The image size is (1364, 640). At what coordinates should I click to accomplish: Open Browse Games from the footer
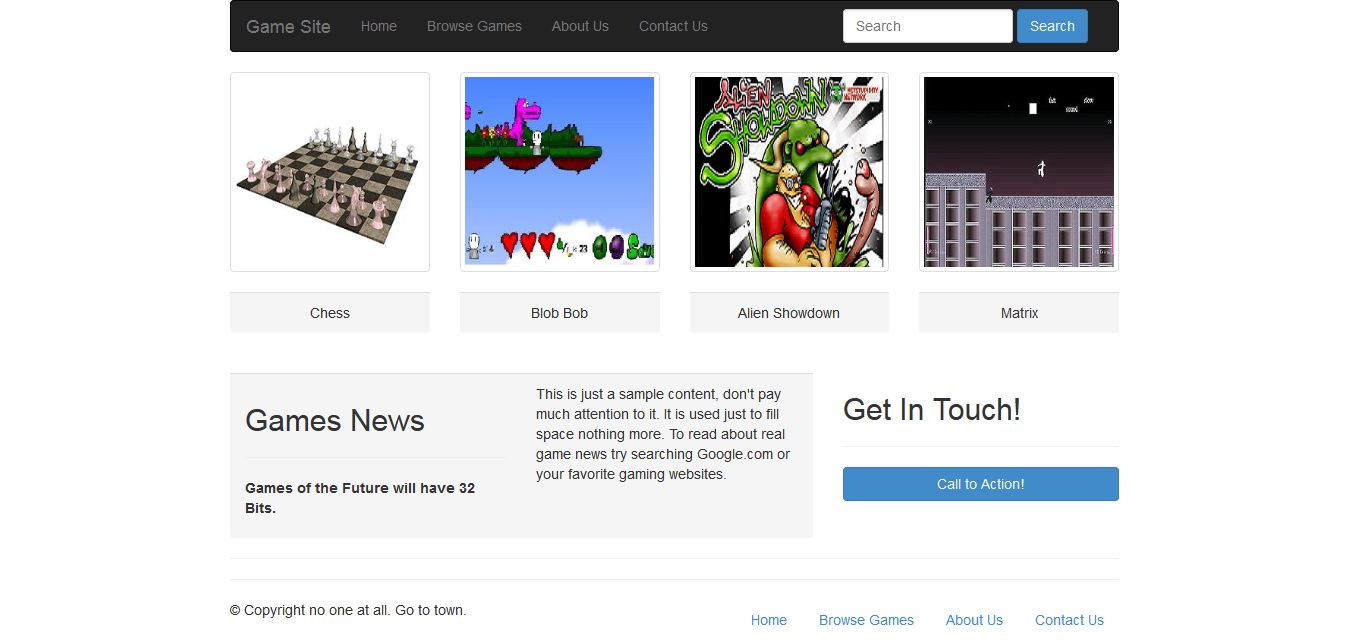(x=866, y=620)
